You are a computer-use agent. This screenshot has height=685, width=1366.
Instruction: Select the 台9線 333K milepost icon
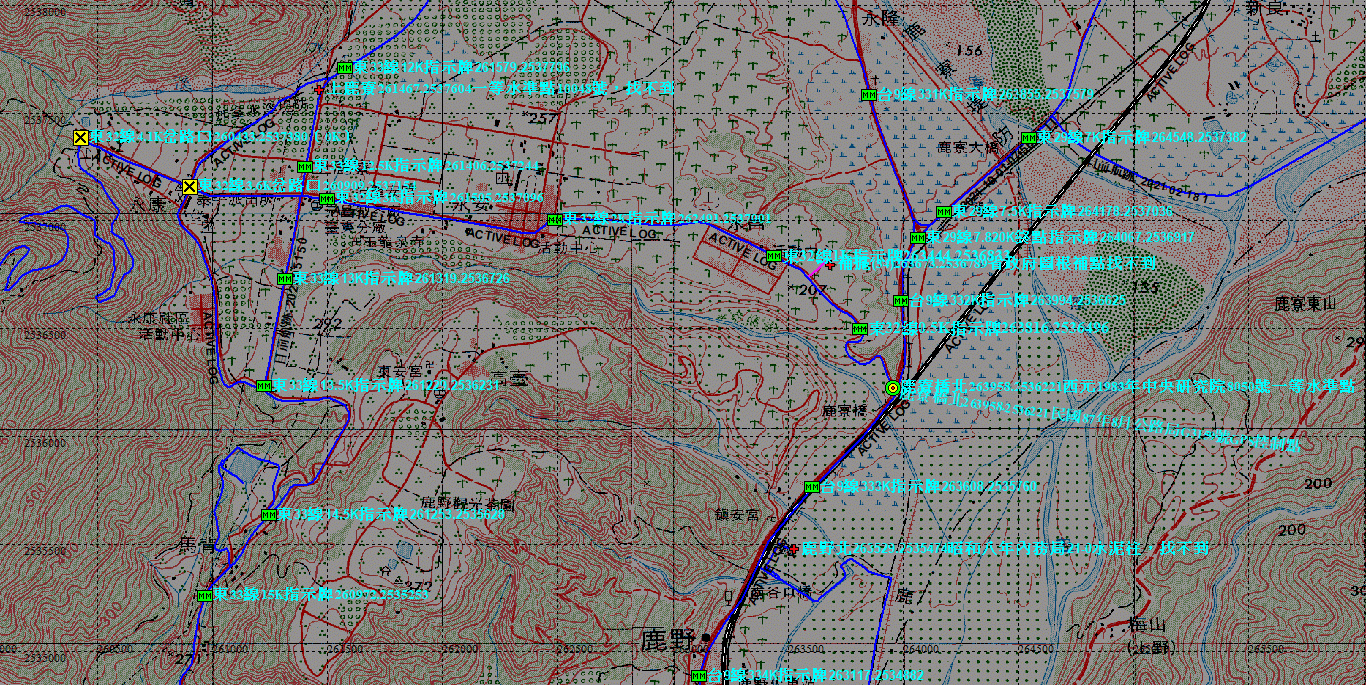click(x=812, y=487)
